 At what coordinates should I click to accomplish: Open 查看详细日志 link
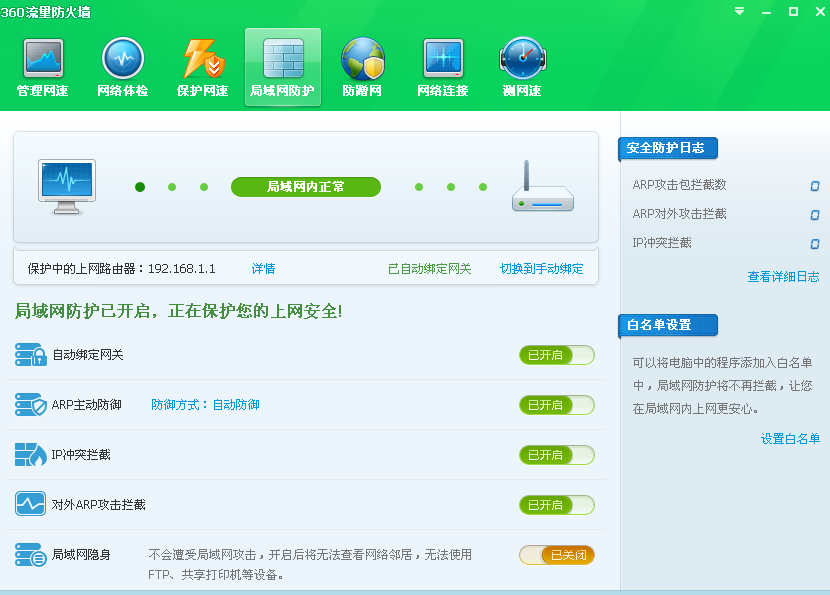pos(783,276)
